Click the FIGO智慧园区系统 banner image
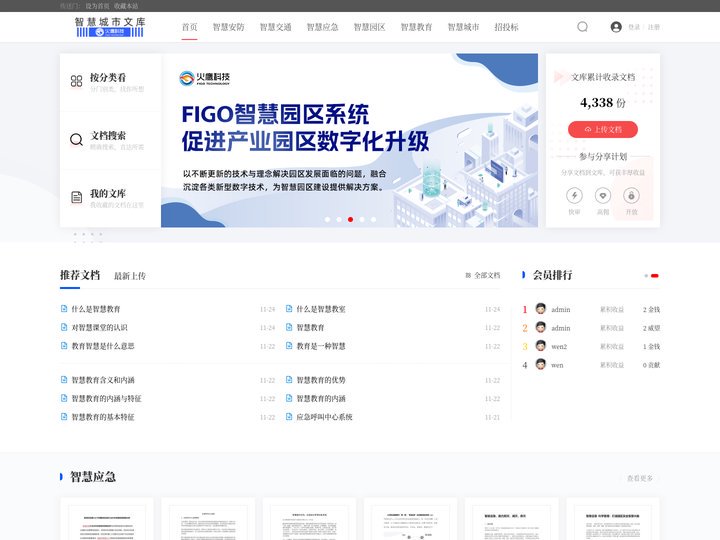This screenshot has width=720, height=540. [x=349, y=140]
